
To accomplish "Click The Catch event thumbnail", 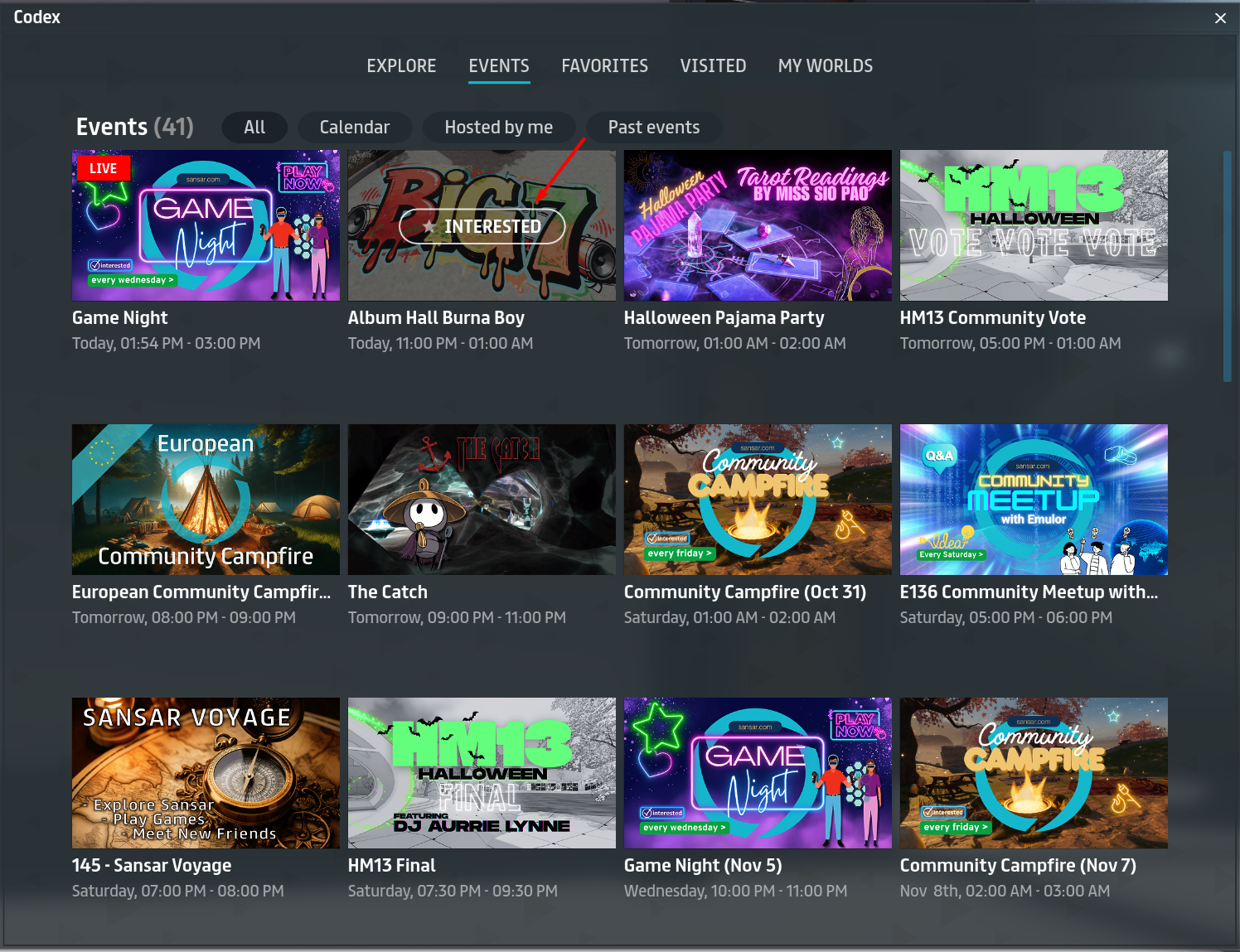I will pyautogui.click(x=482, y=500).
